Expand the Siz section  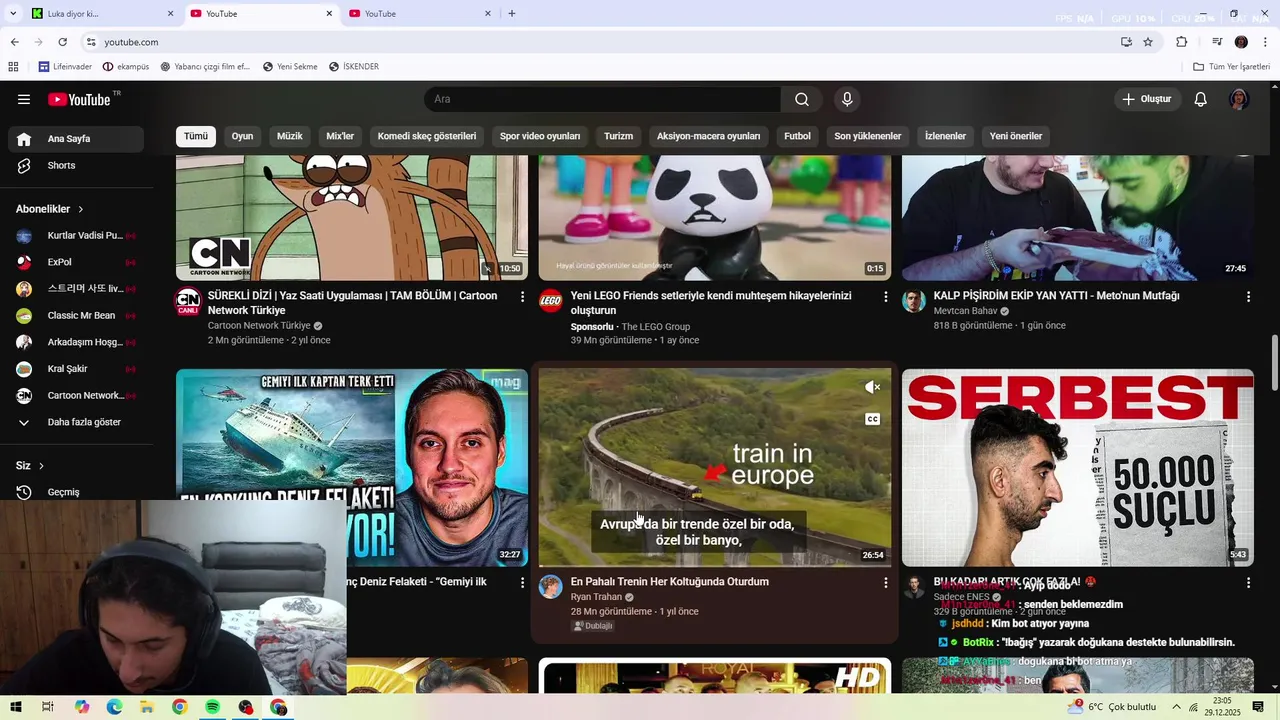30,465
